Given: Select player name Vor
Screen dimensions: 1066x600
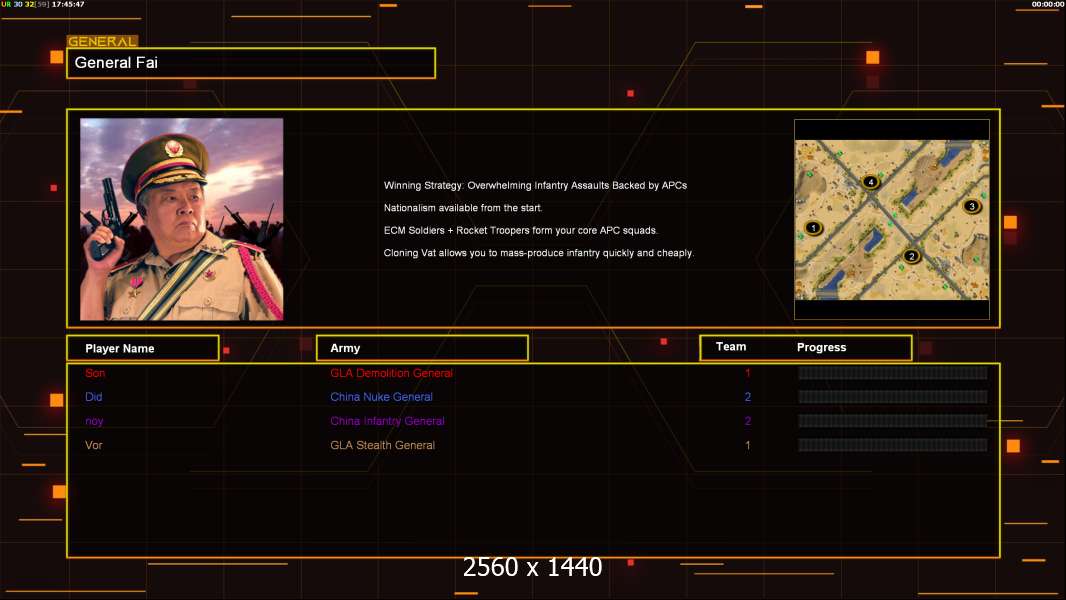Looking at the screenshot, I should coord(94,445).
